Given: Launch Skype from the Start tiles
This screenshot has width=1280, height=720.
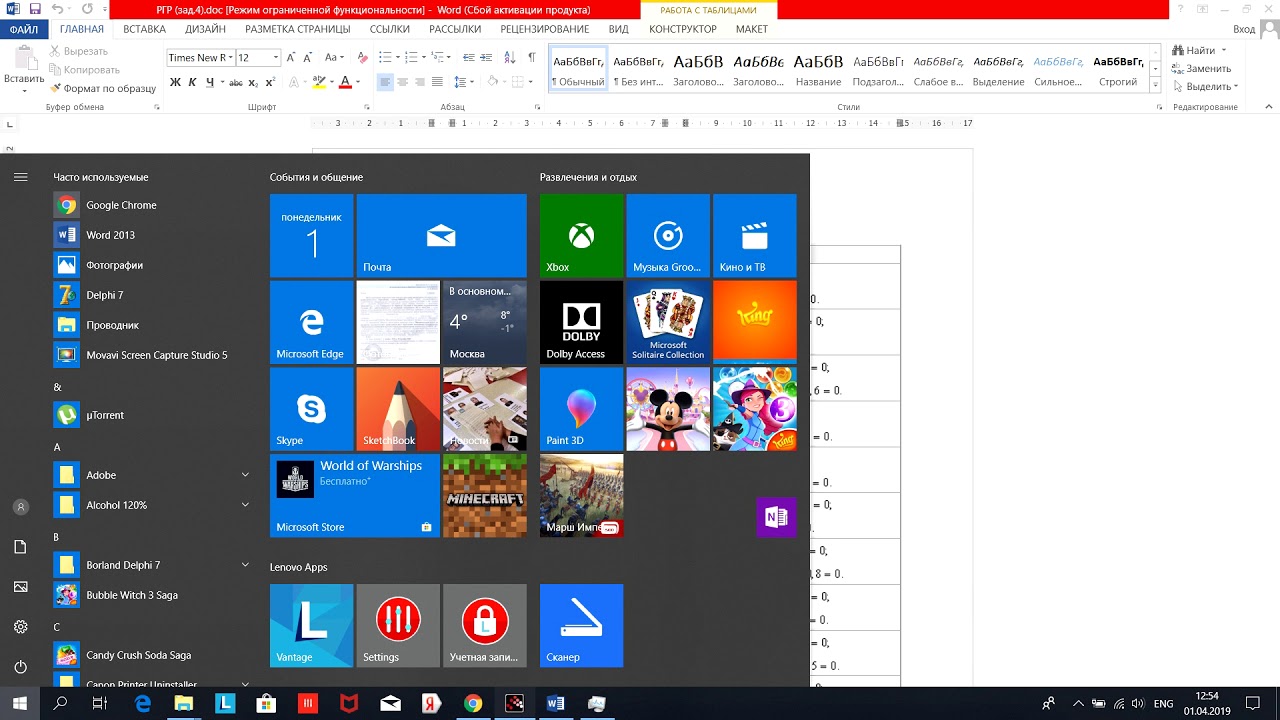Looking at the screenshot, I should tap(311, 409).
